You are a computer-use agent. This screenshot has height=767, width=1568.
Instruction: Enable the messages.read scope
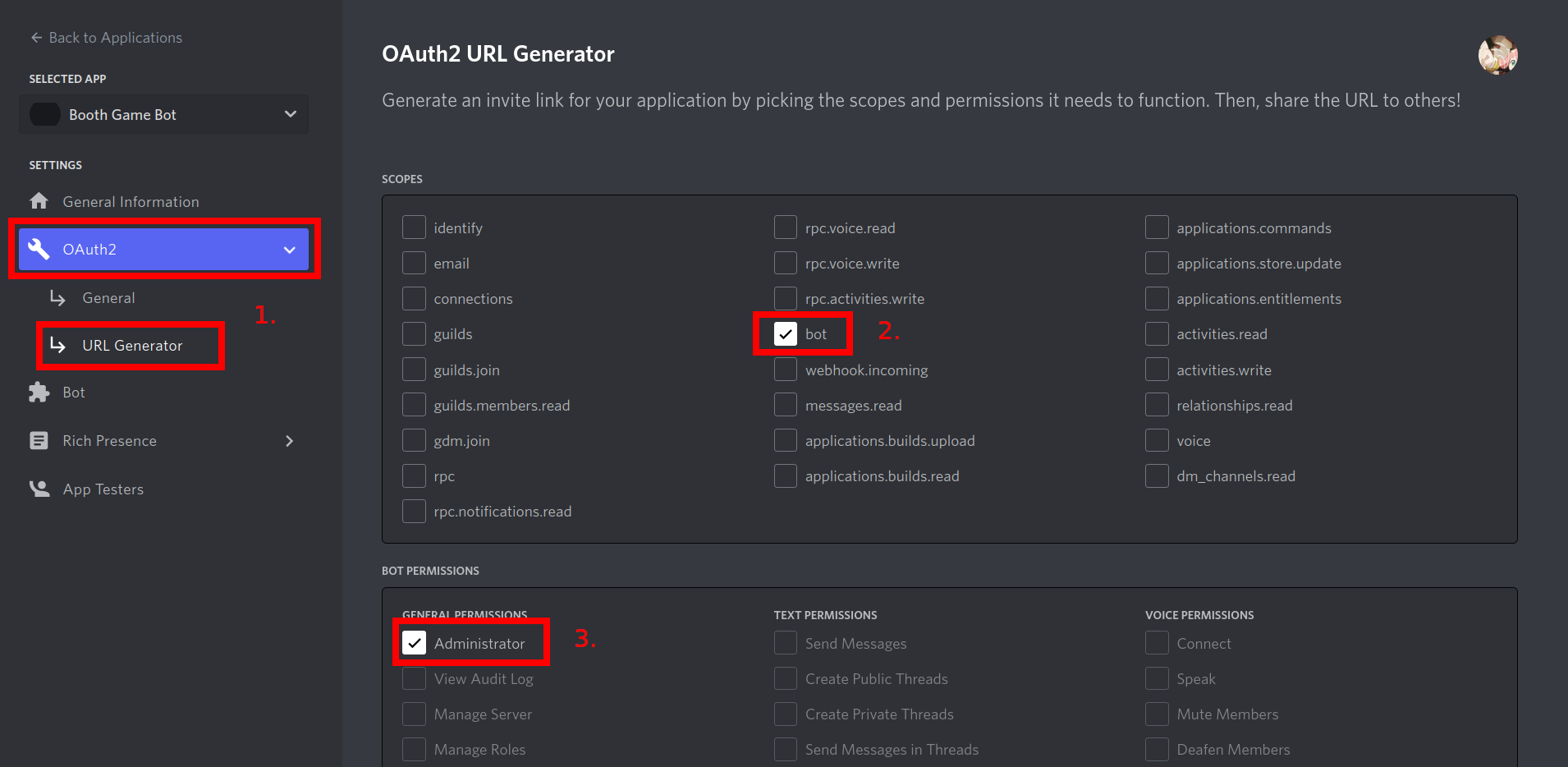[x=786, y=405]
